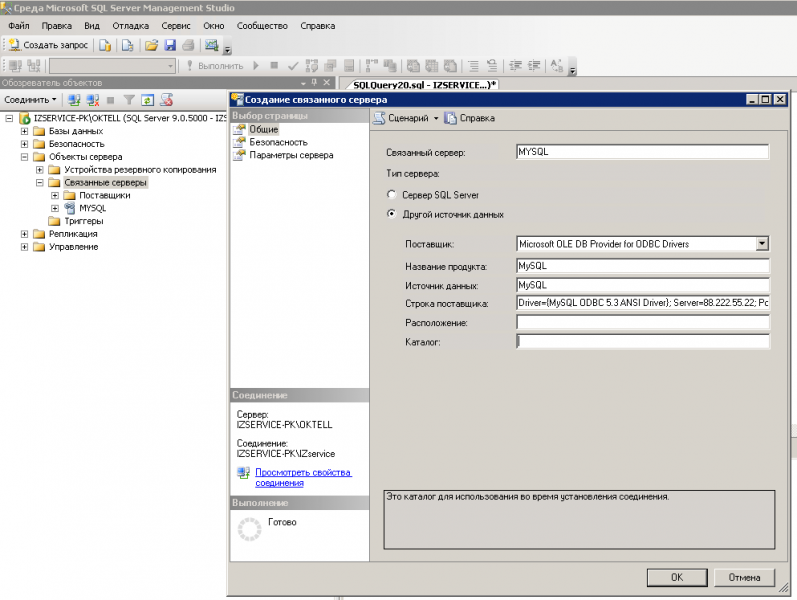Open the Сообщество menu
797x600 pixels.
(x=262, y=26)
